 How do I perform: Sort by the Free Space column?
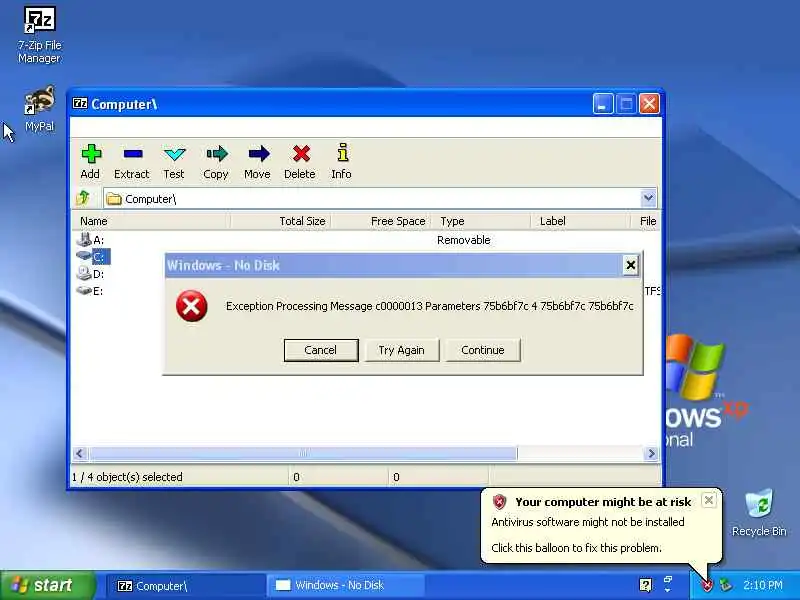point(381,221)
